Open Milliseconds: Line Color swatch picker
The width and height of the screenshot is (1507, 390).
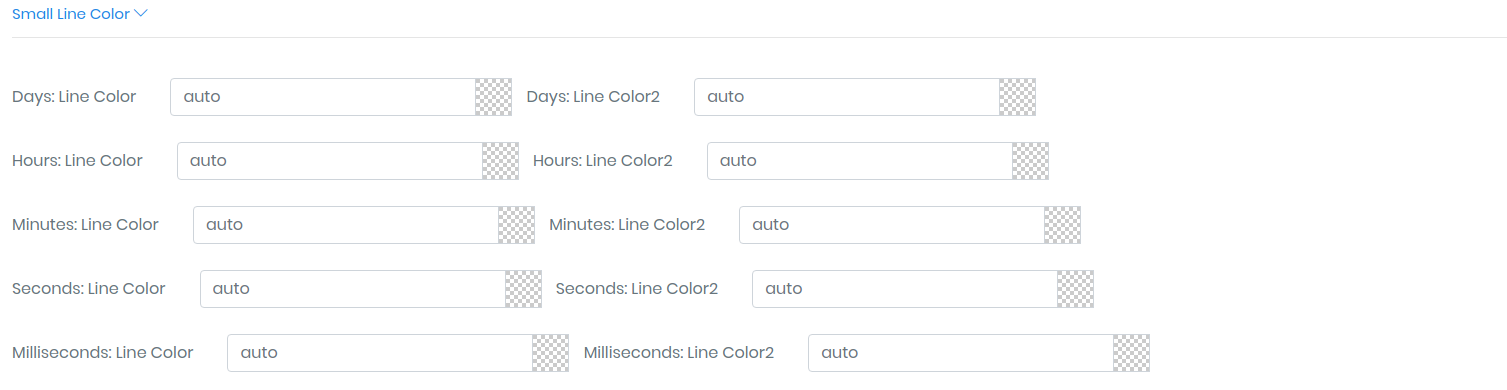550,353
